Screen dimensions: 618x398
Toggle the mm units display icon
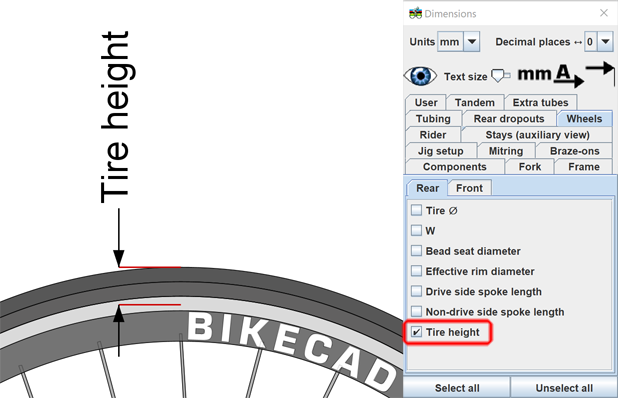coord(534,74)
